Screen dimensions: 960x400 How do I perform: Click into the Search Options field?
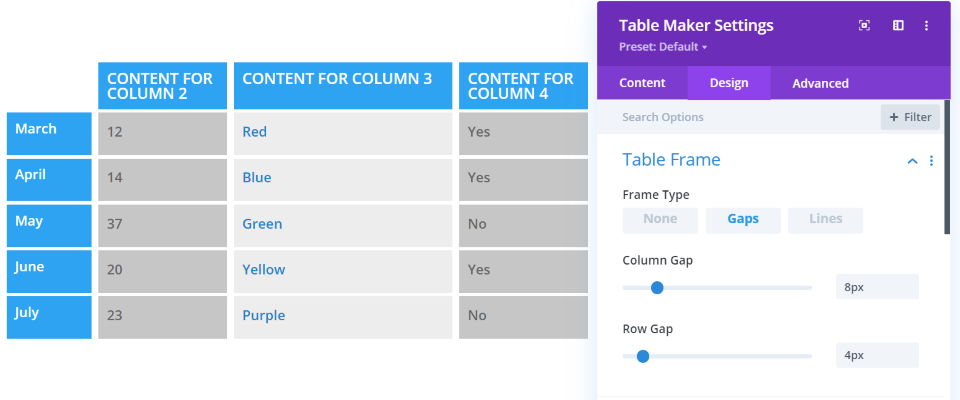pos(740,117)
